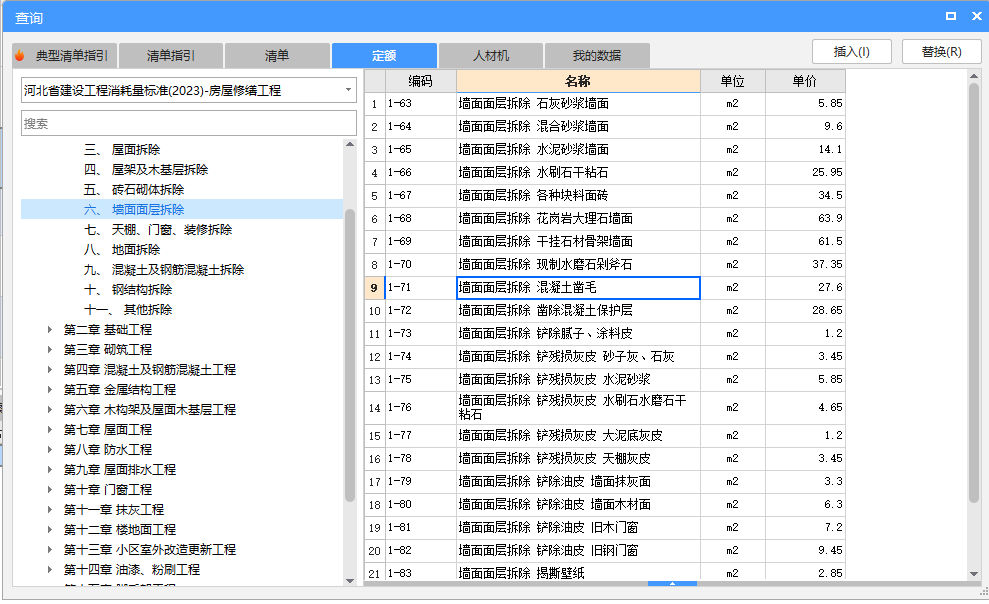
Task: Maximize the 查询 dialog window
Action: tap(951, 16)
